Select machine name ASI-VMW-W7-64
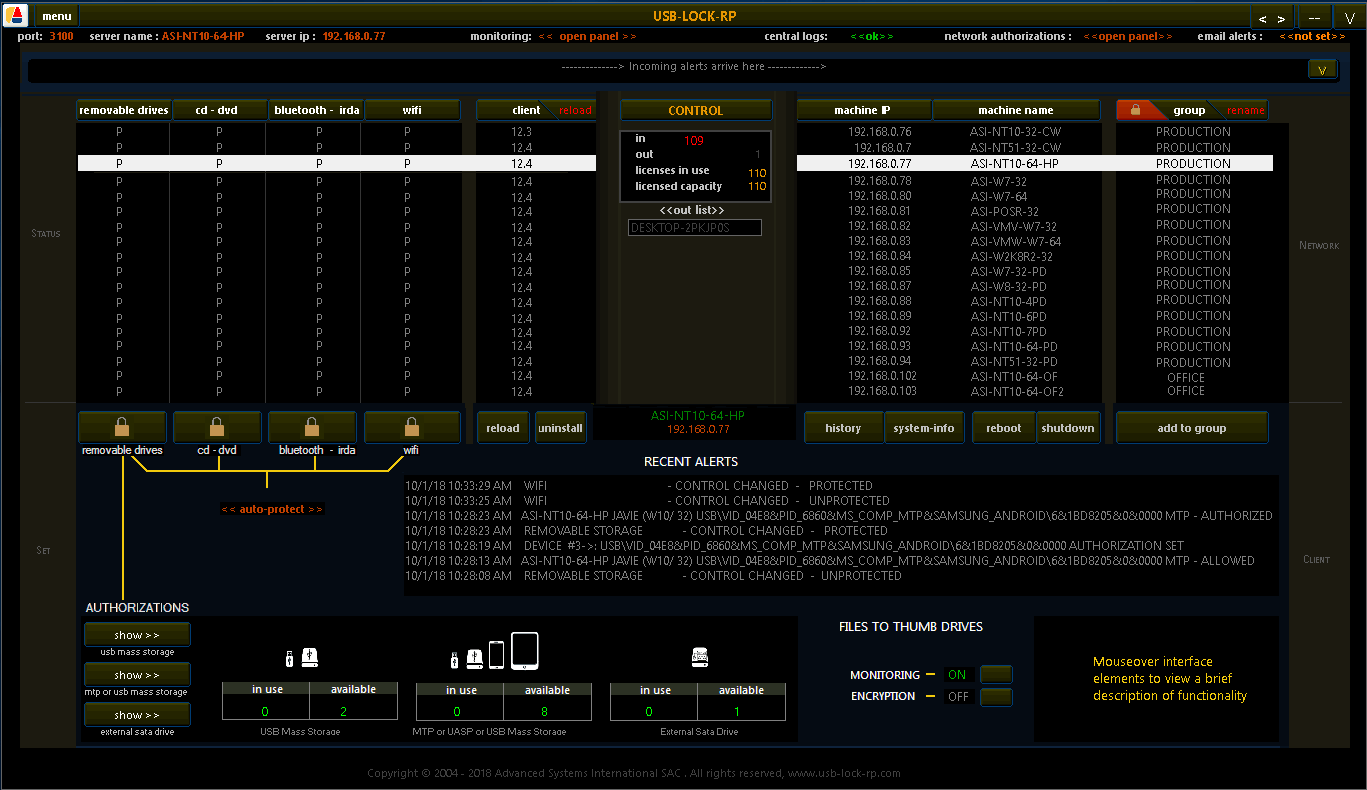Viewport: 1367px width, 790px height. [1015, 241]
